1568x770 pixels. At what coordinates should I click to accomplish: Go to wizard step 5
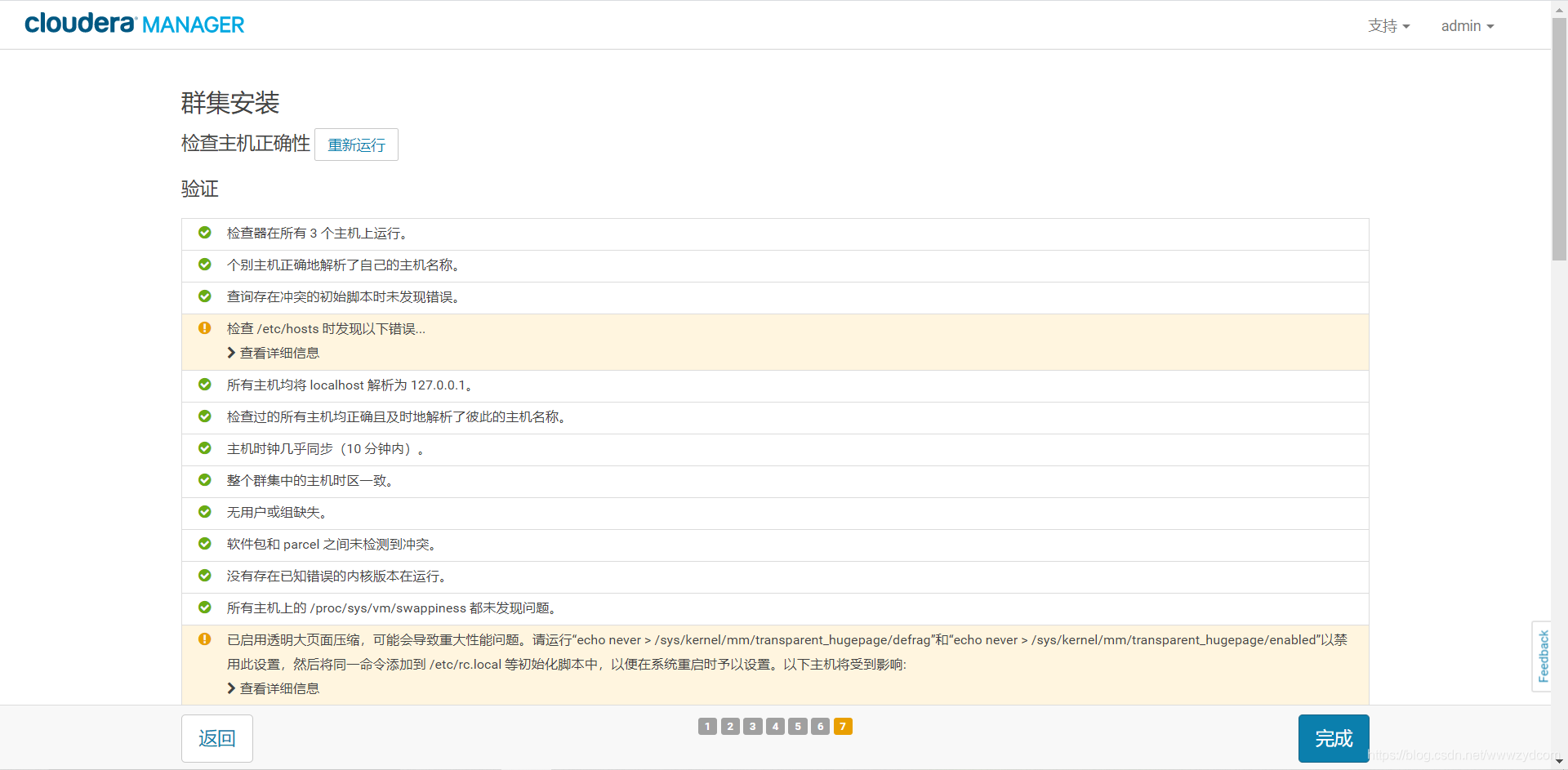[798, 726]
